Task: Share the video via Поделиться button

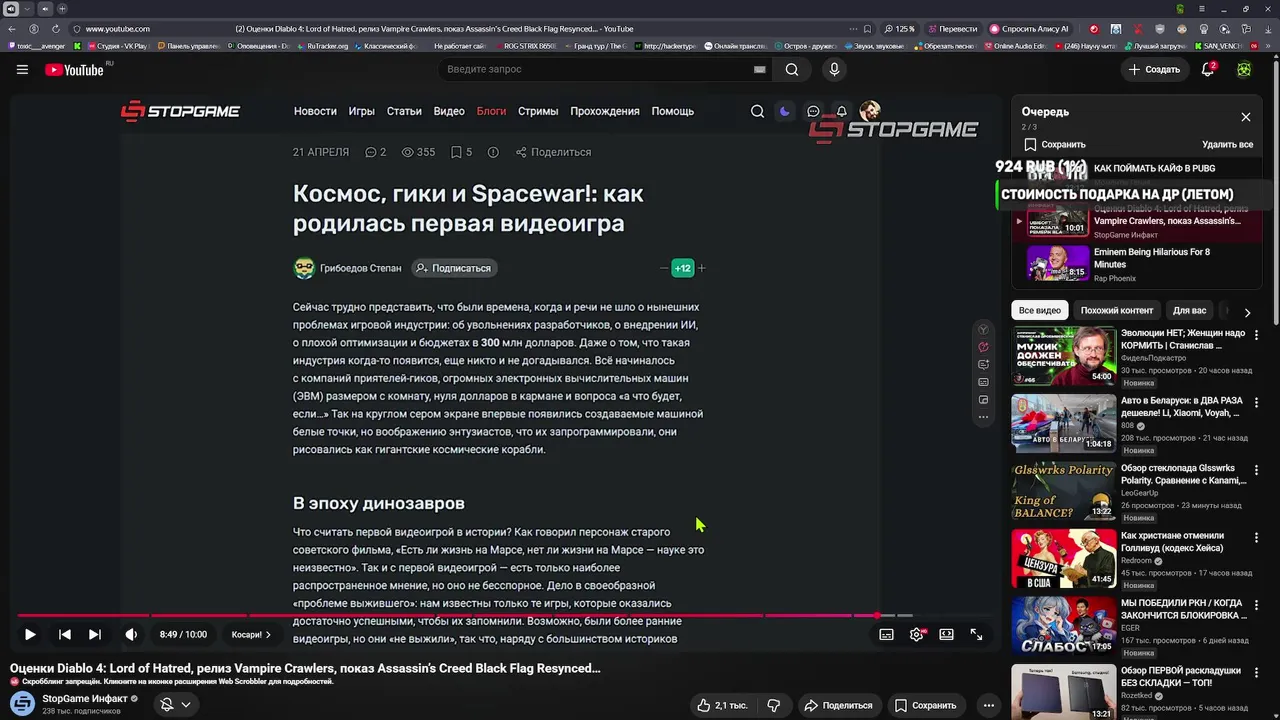Action: tap(838, 705)
